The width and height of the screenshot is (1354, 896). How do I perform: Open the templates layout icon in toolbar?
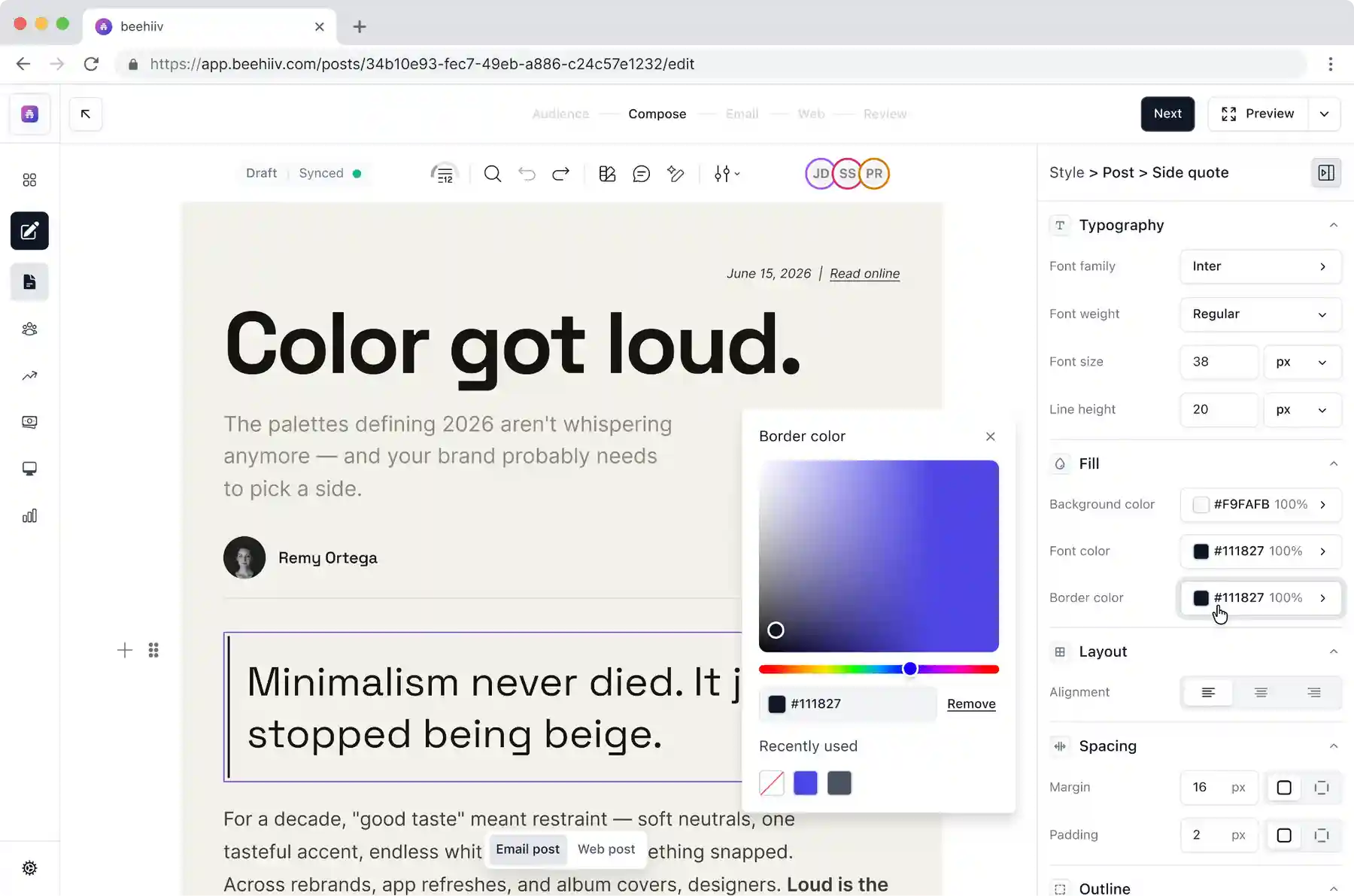[607, 174]
